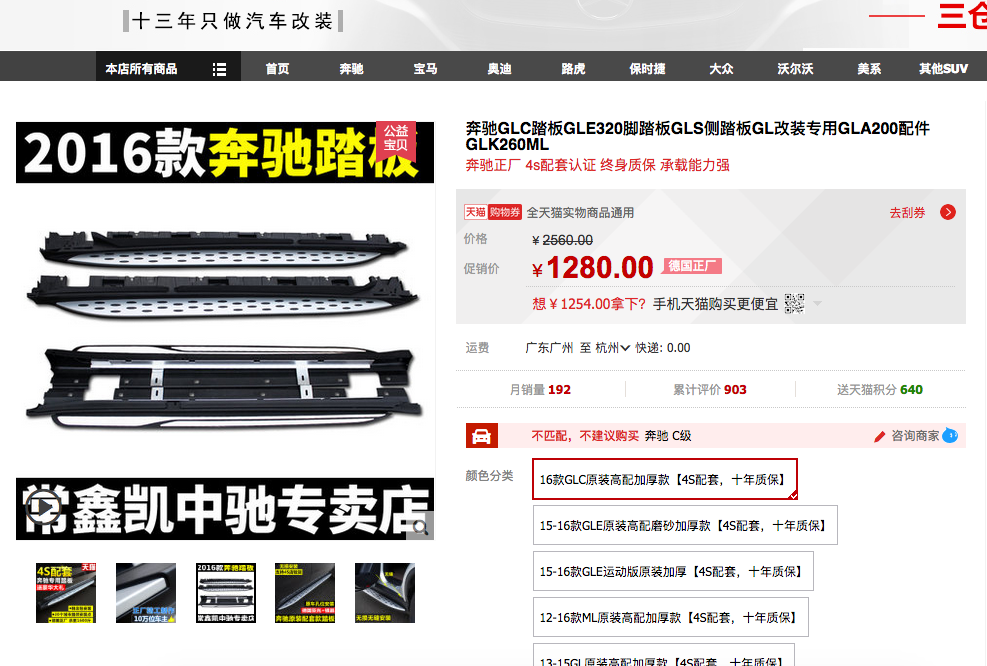
Task: Expand the arrow next to the QR code
Action: point(817,303)
